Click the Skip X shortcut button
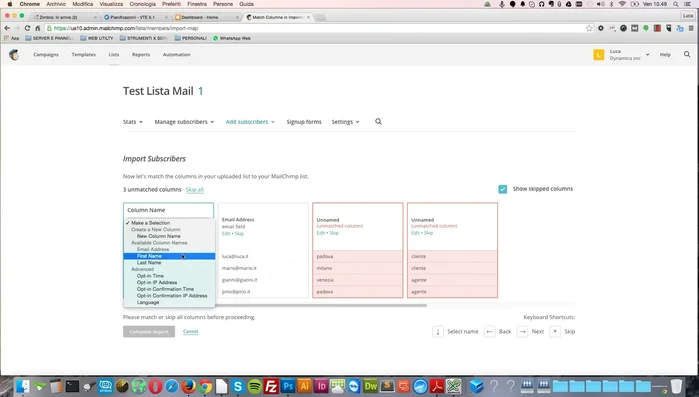This screenshot has height=397, width=699. pos(555,332)
